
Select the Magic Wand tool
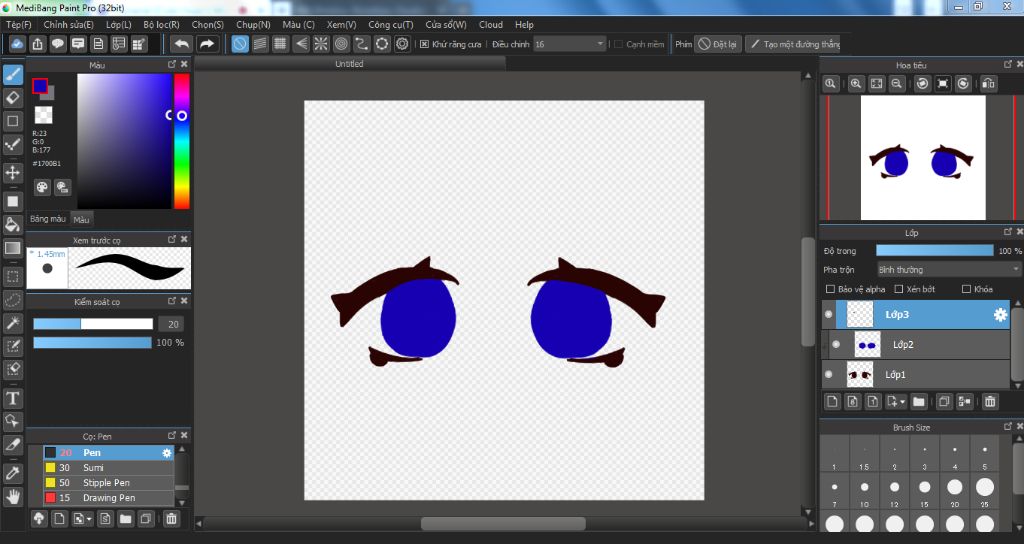13,322
